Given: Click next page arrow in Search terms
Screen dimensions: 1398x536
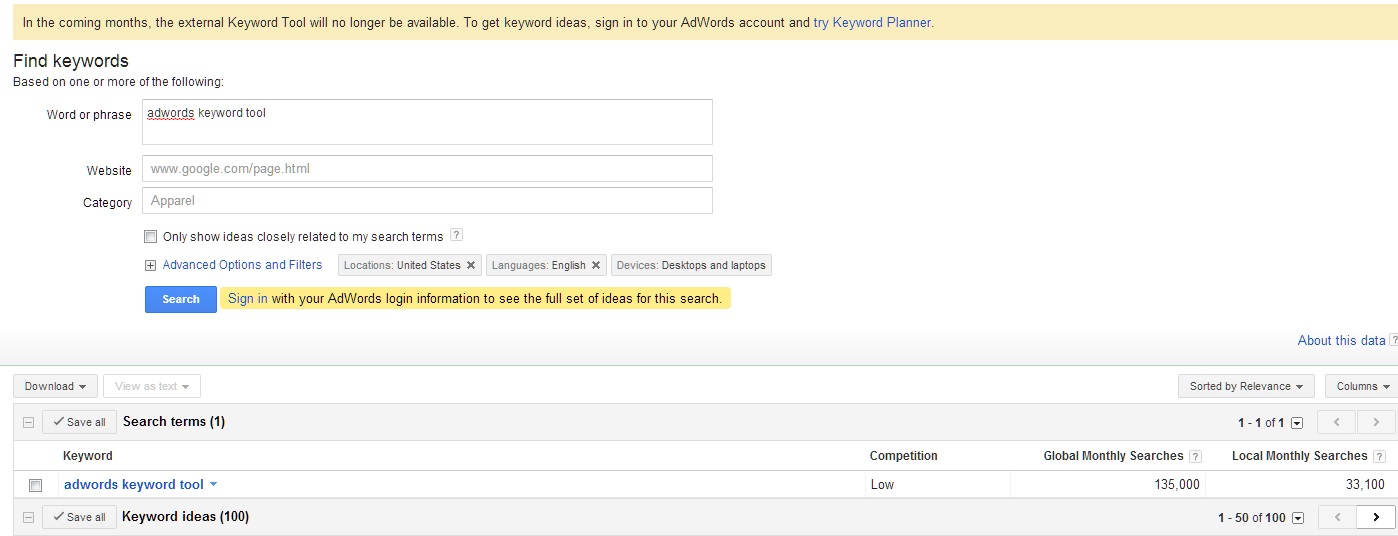Looking at the screenshot, I should [x=1376, y=422].
